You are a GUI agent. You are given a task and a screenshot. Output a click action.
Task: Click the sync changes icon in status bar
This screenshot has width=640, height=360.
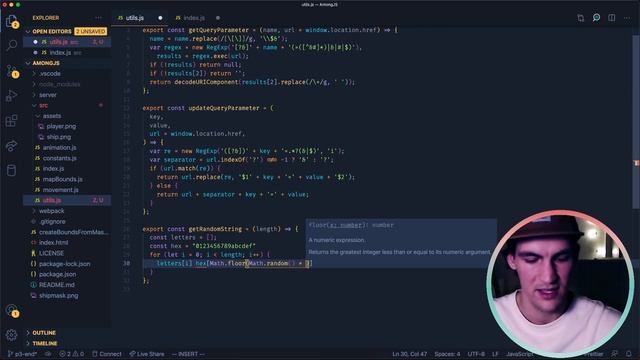point(48,354)
